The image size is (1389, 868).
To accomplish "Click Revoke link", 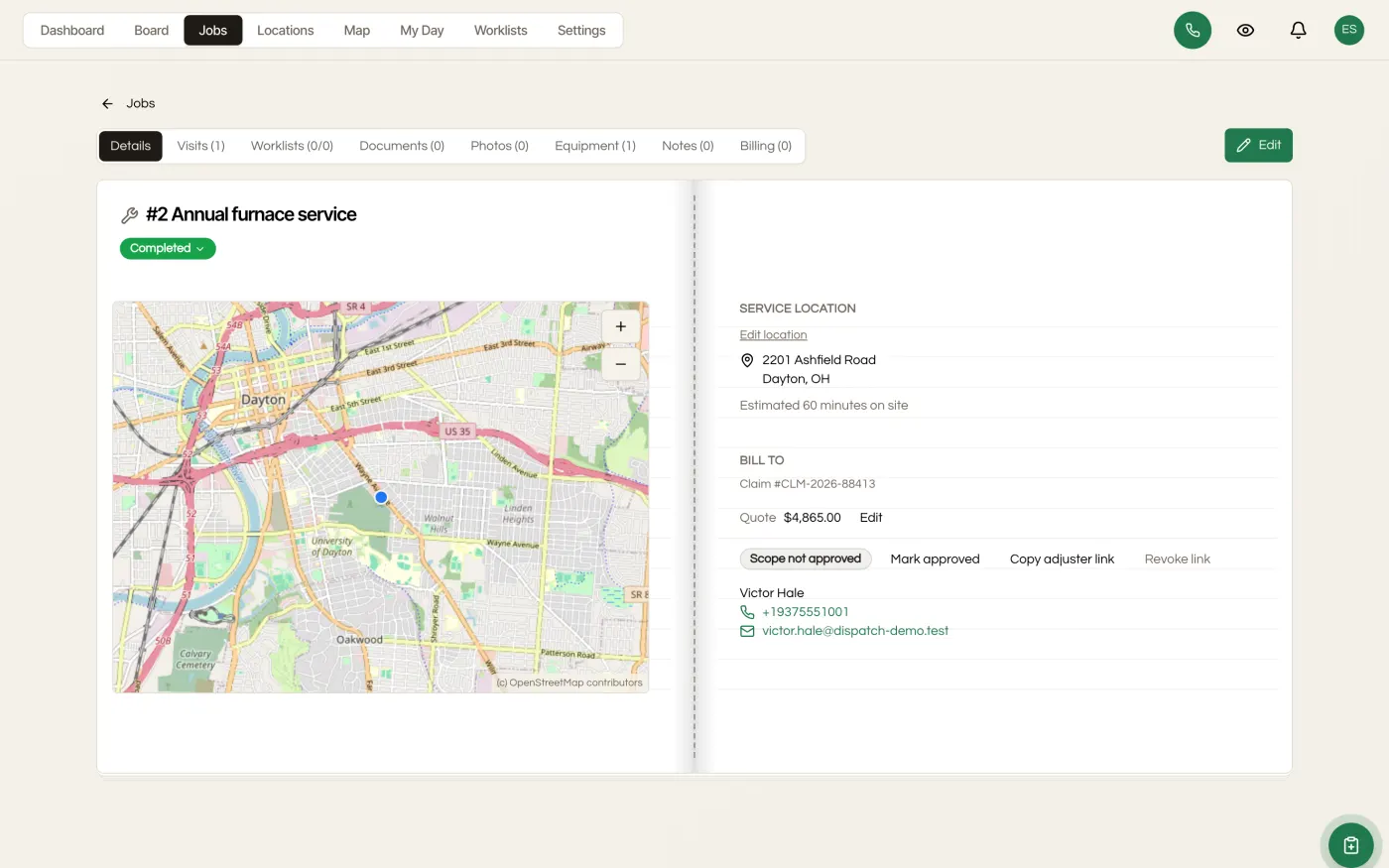I will point(1178,559).
